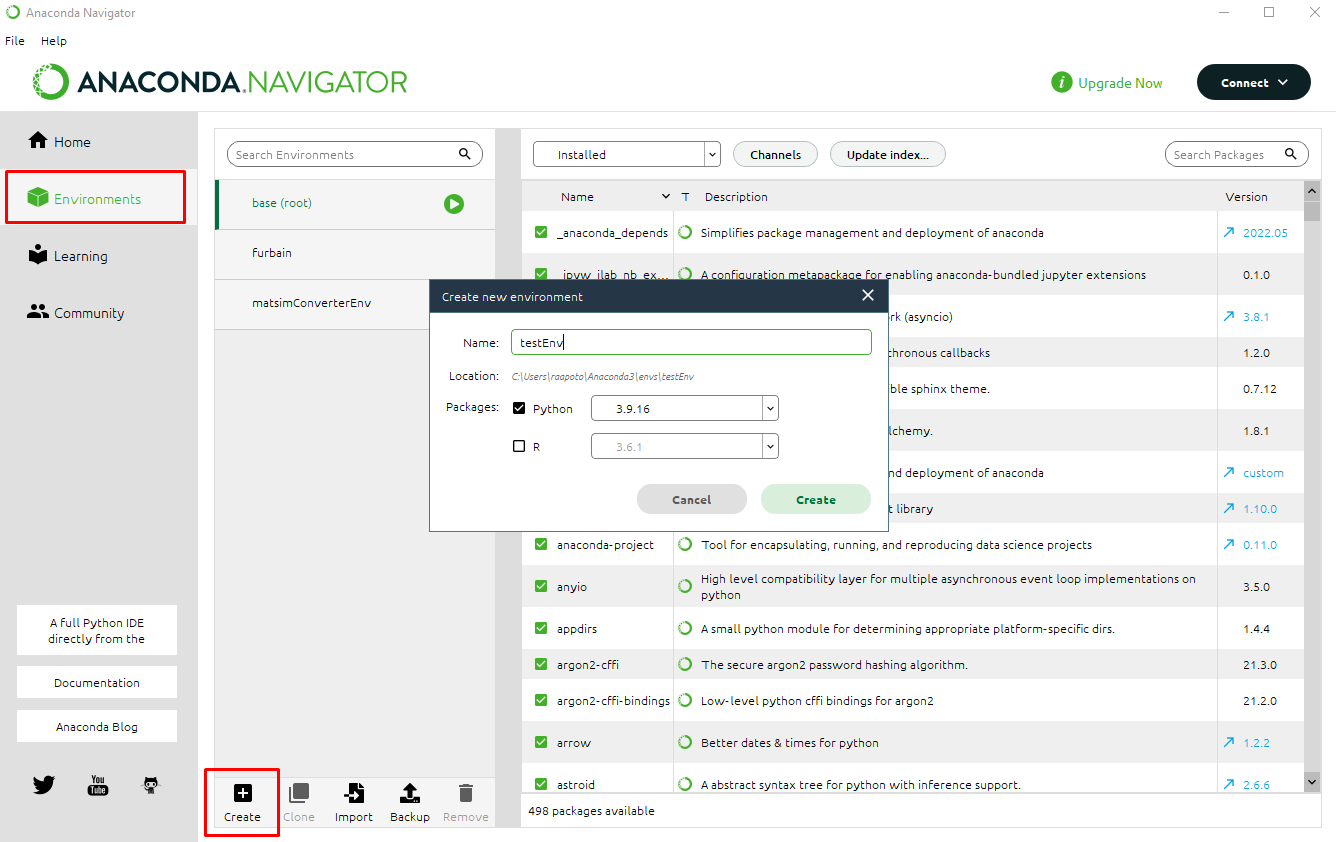Click the Name column sort chevron
This screenshot has width=1336, height=842.
666,196
